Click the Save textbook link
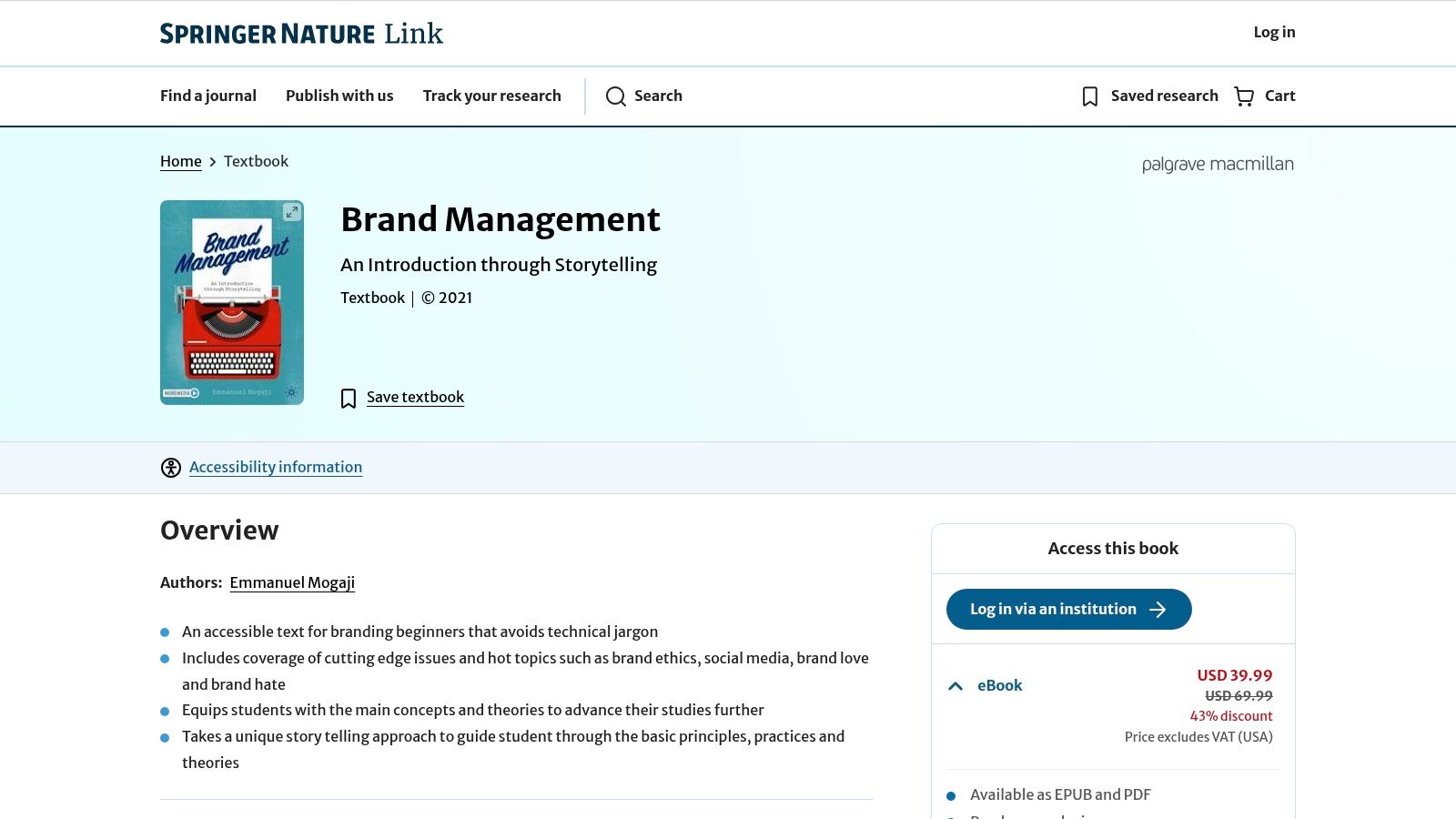Image resolution: width=1456 pixels, height=819 pixels. (415, 397)
